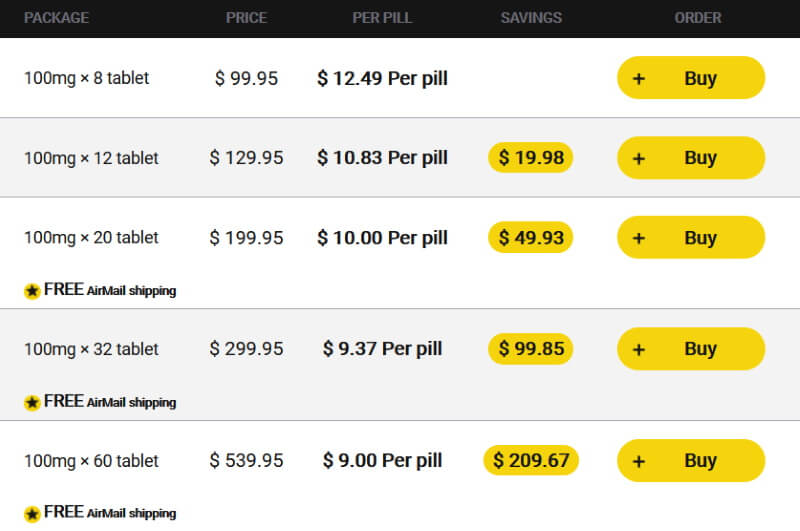Image resolution: width=800 pixels, height=531 pixels.
Task: Click the $ 539.95 price text
Action: (x=246, y=461)
